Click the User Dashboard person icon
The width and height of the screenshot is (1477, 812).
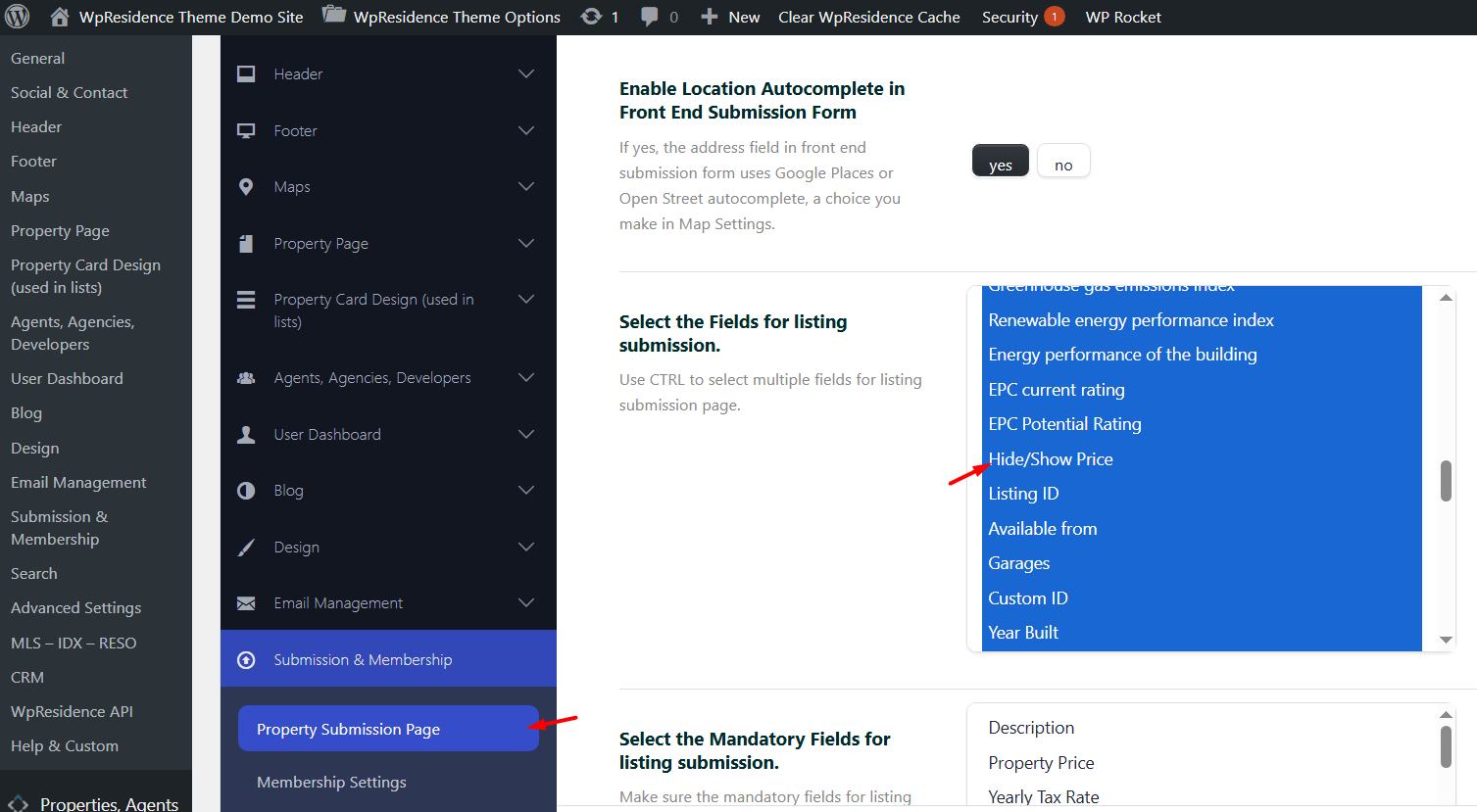pyautogui.click(x=246, y=435)
